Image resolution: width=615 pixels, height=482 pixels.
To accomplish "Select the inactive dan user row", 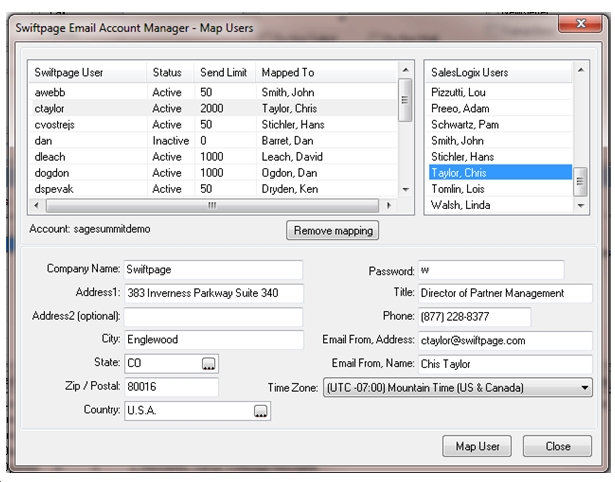I will tap(213, 141).
